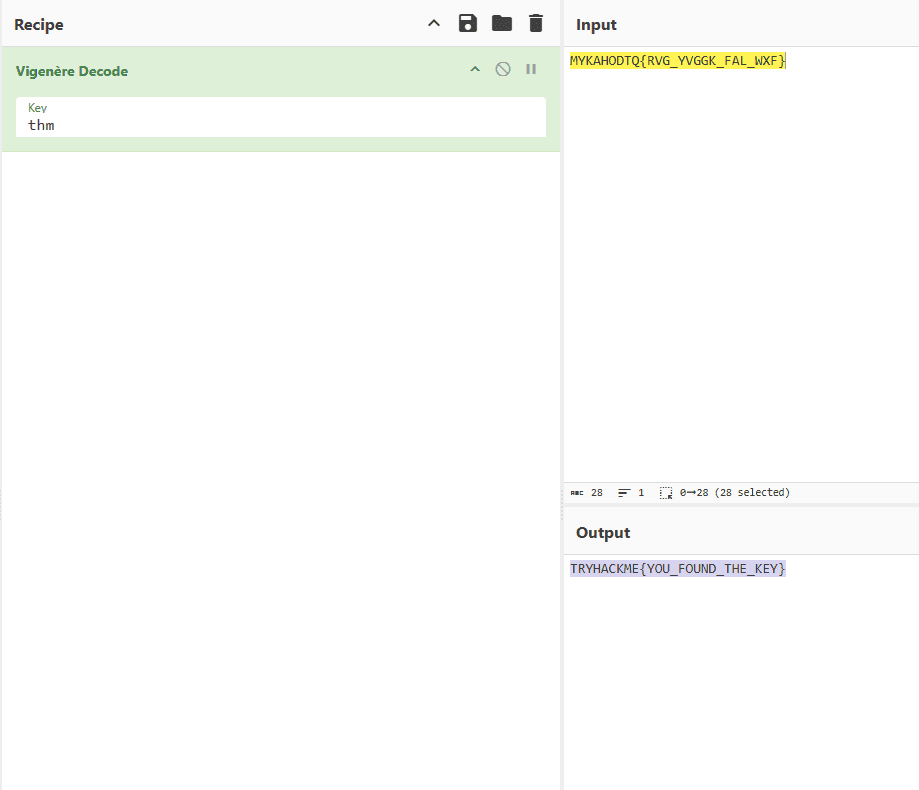The width and height of the screenshot is (919, 790).
Task: Click the highlighted input ciphertext
Action: click(677, 61)
